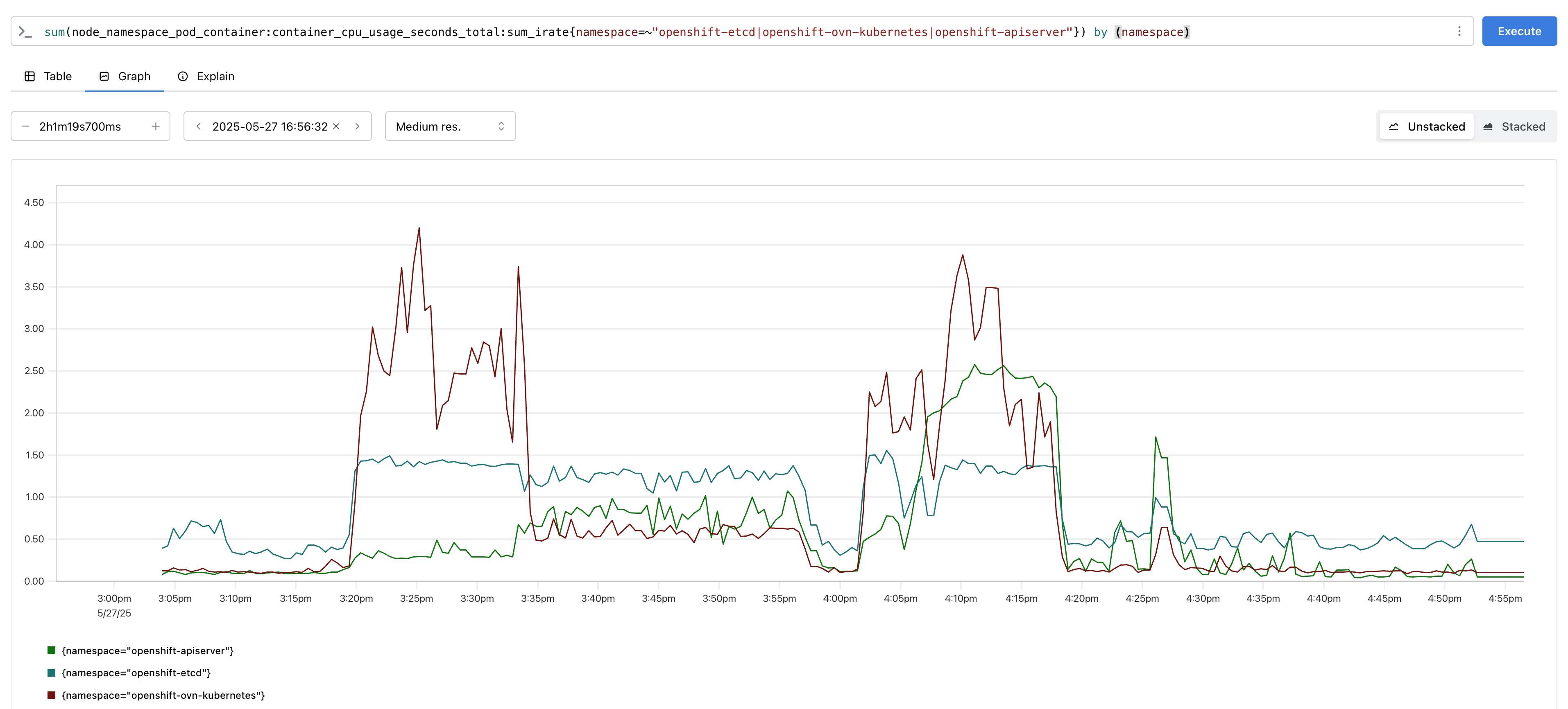
Task: Switch chart to Stacked mode
Action: [1514, 126]
